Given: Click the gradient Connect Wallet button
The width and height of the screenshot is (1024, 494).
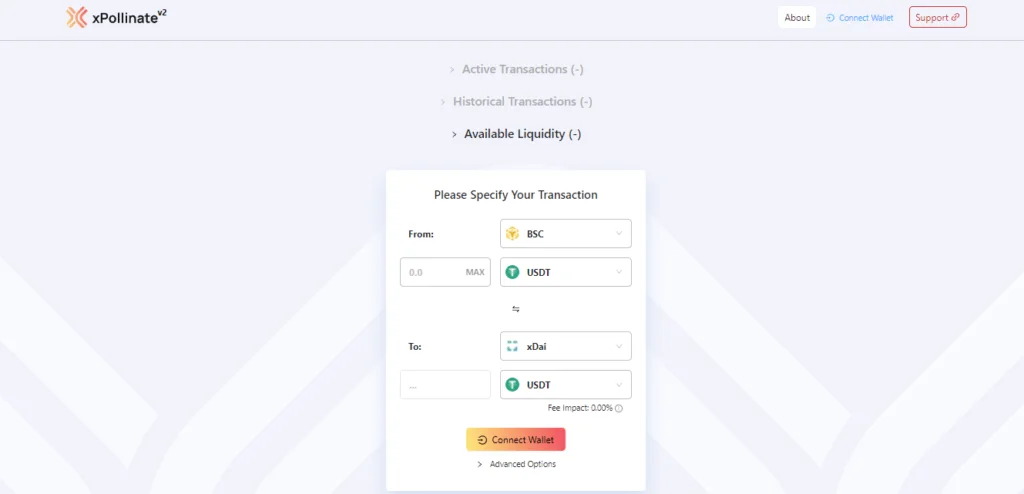Looking at the screenshot, I should tap(516, 440).
